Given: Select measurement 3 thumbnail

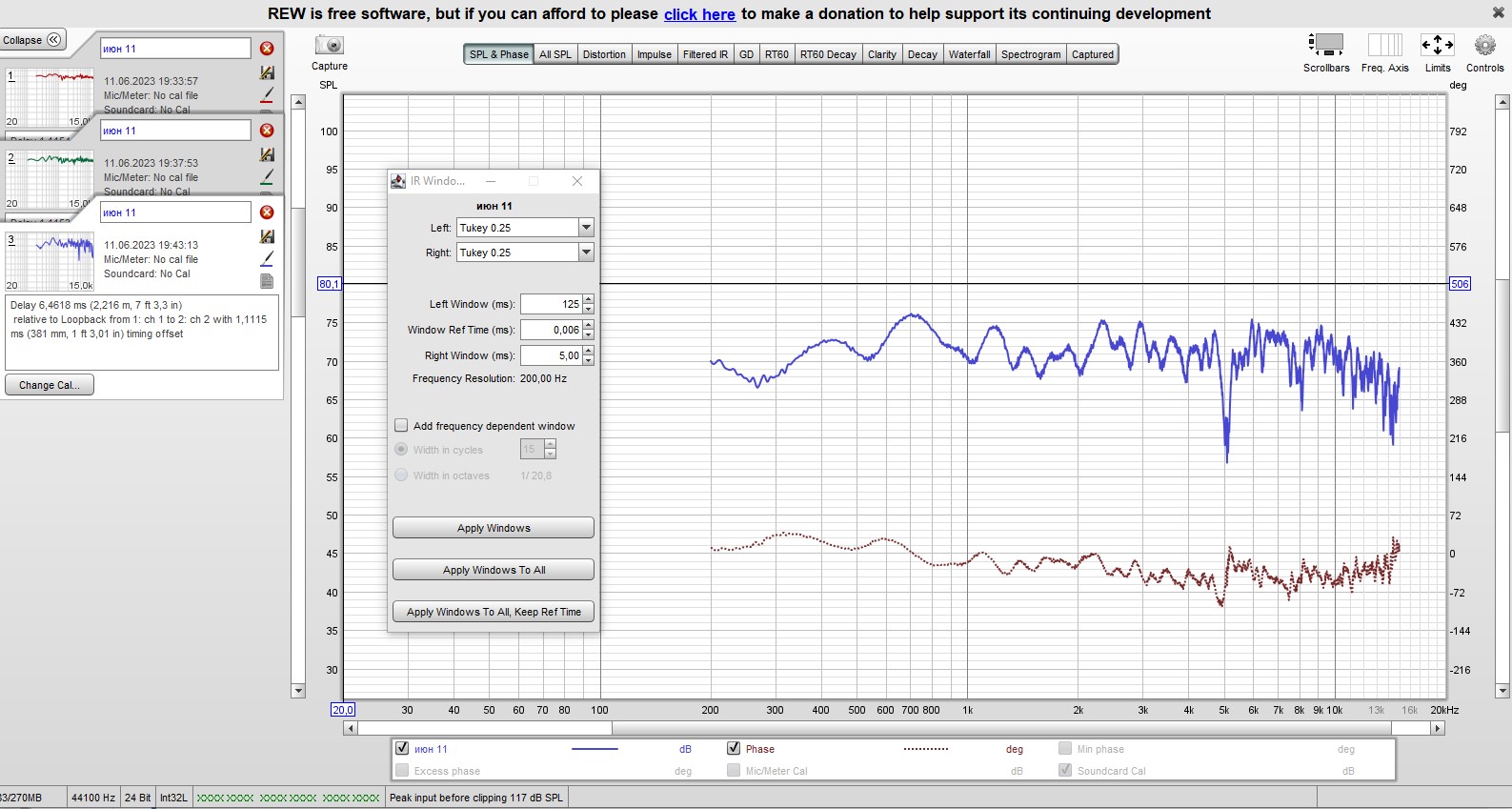Looking at the screenshot, I should 50,261.
